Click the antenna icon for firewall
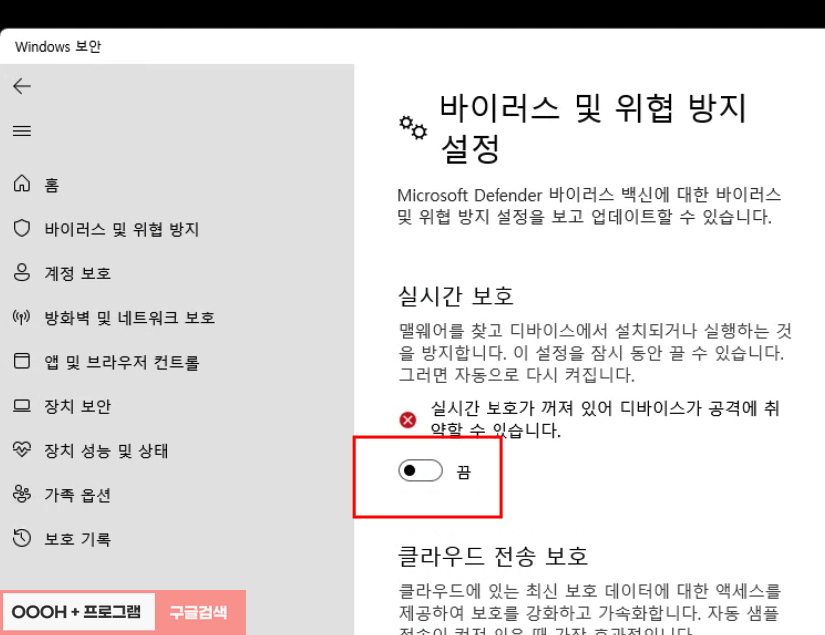 point(22,317)
